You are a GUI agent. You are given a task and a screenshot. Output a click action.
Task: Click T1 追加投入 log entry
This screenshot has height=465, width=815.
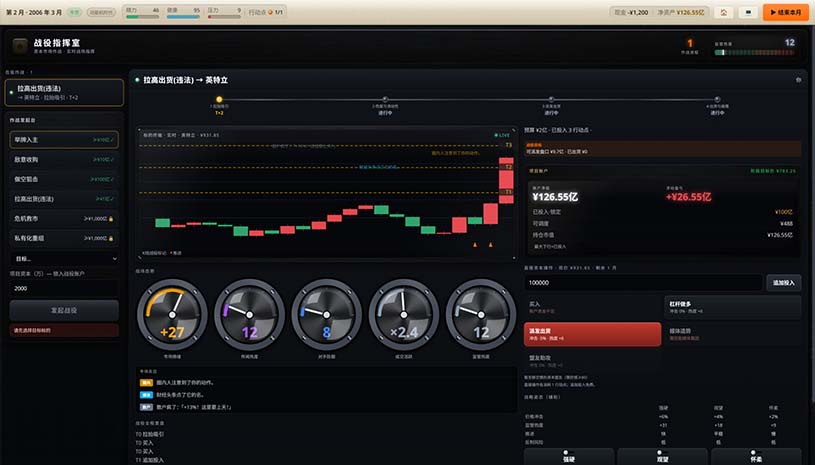pyautogui.click(x=150, y=460)
